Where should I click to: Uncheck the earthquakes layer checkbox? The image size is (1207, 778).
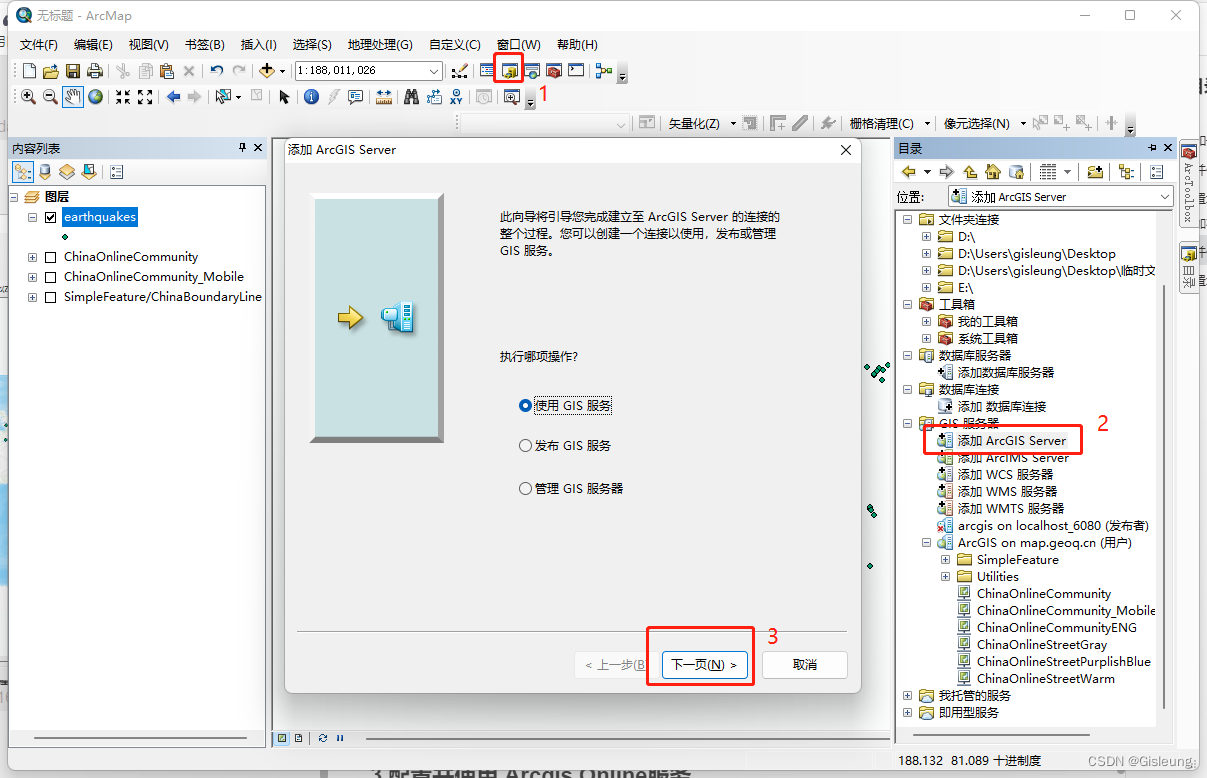pos(51,217)
